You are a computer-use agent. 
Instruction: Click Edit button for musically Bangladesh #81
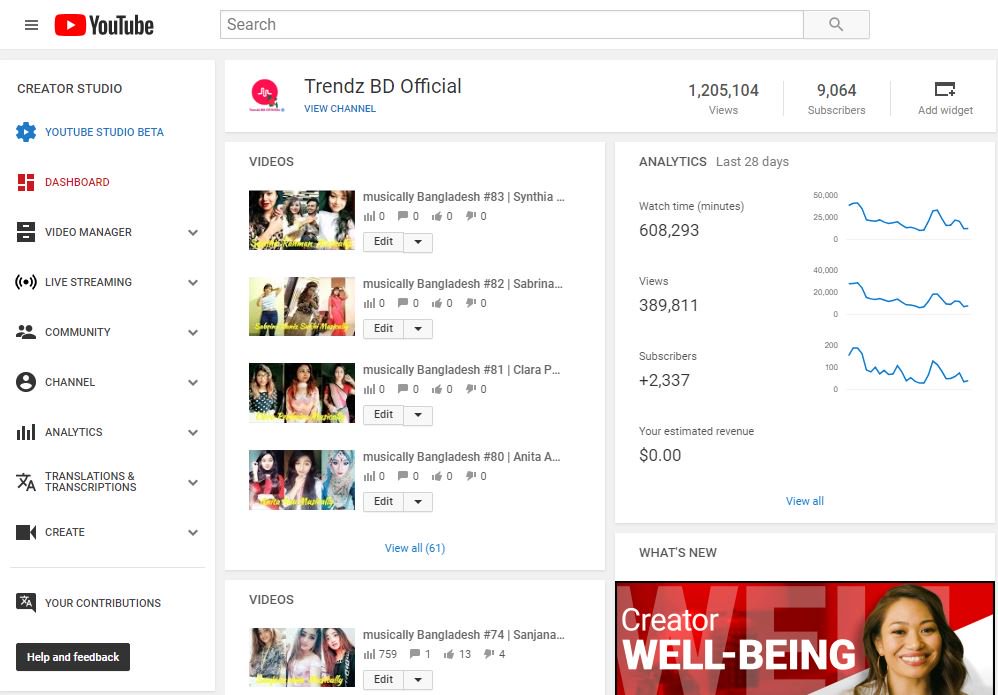click(384, 415)
